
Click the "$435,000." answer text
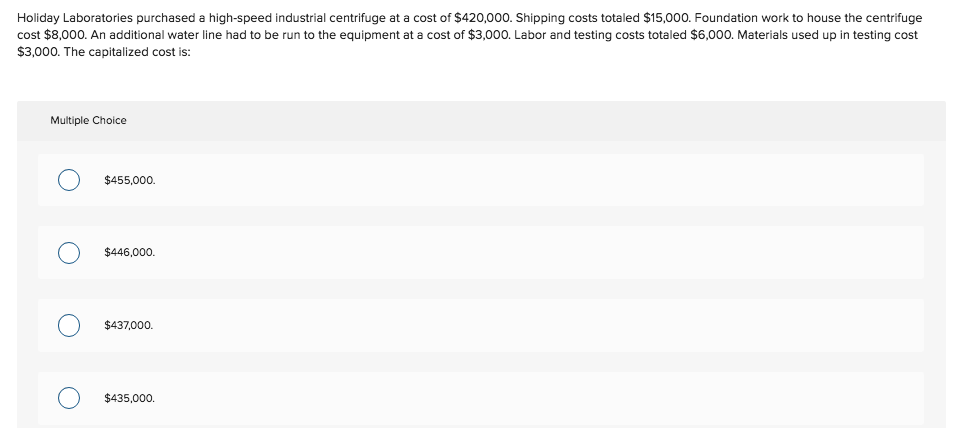point(130,398)
